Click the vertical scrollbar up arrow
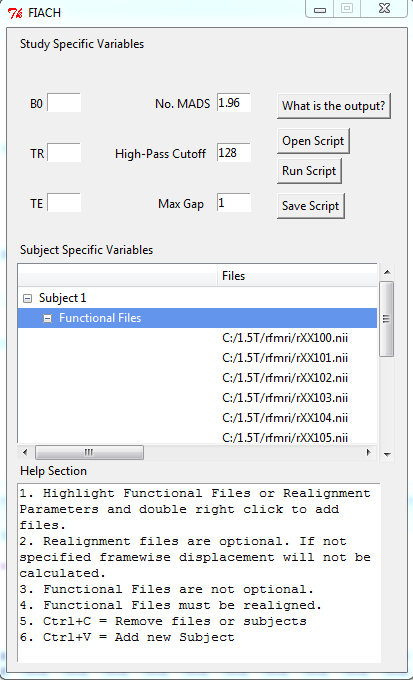Viewport: 413px width, 680px height. (388, 272)
